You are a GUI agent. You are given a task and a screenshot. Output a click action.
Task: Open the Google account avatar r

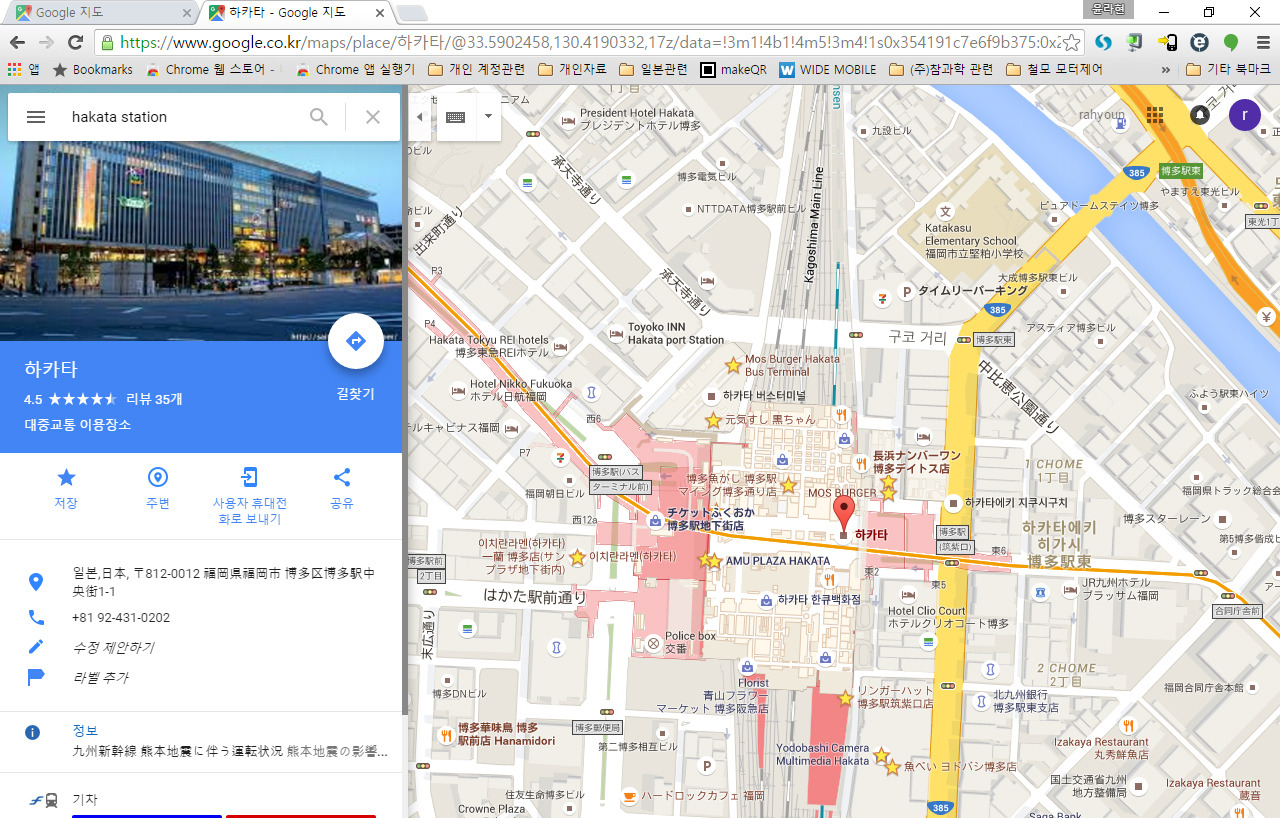point(1245,115)
